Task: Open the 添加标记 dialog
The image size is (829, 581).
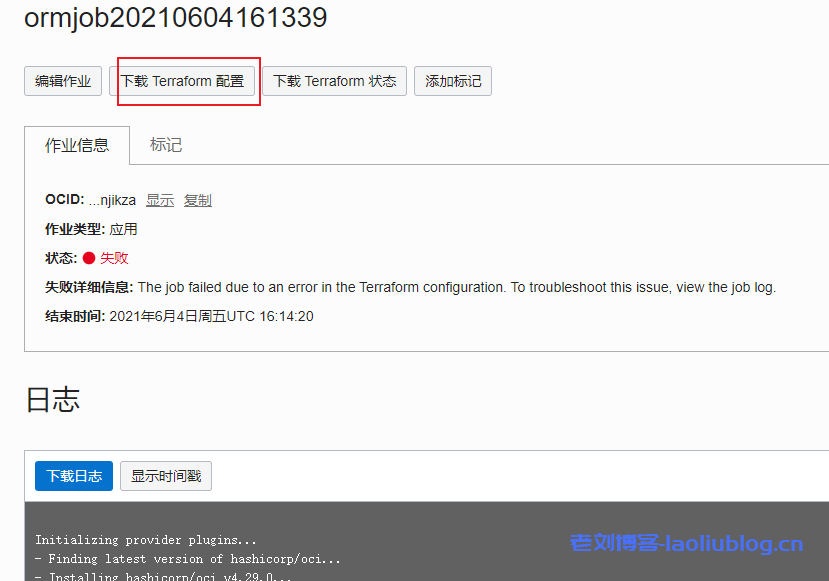Action: [x=453, y=81]
